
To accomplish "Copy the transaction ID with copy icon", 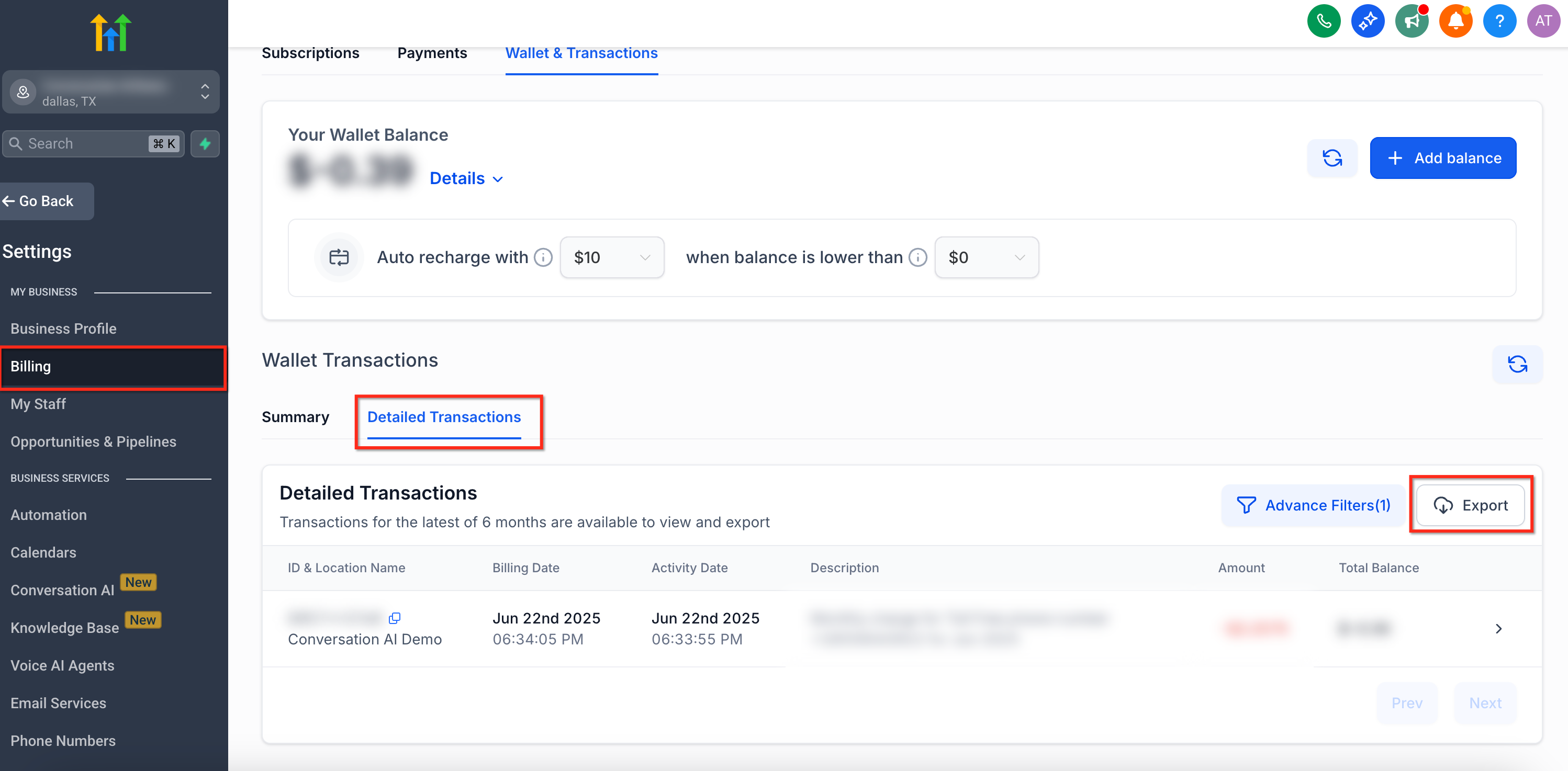I will [395, 618].
